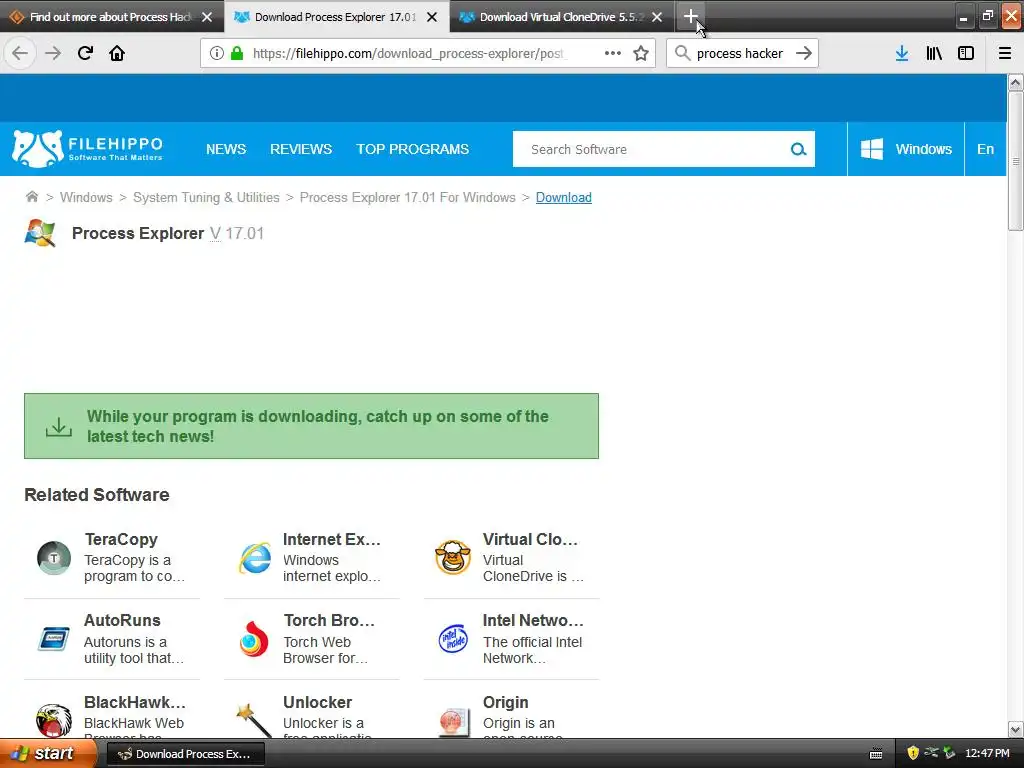Open the REVIEWS menu item
1024x768 pixels.
(301, 149)
